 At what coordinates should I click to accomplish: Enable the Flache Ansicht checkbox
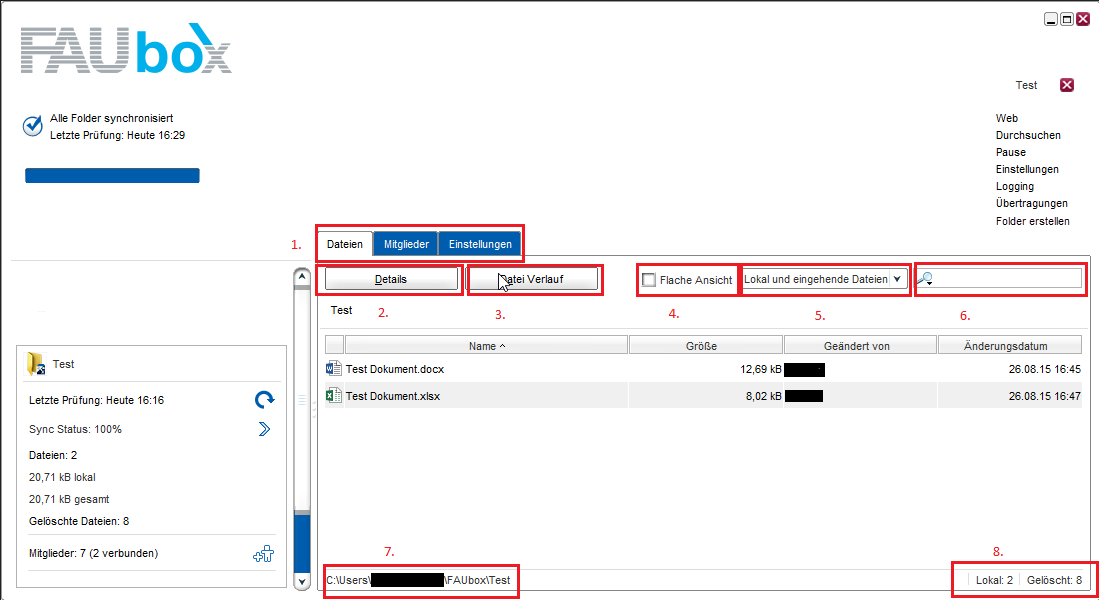click(x=649, y=280)
